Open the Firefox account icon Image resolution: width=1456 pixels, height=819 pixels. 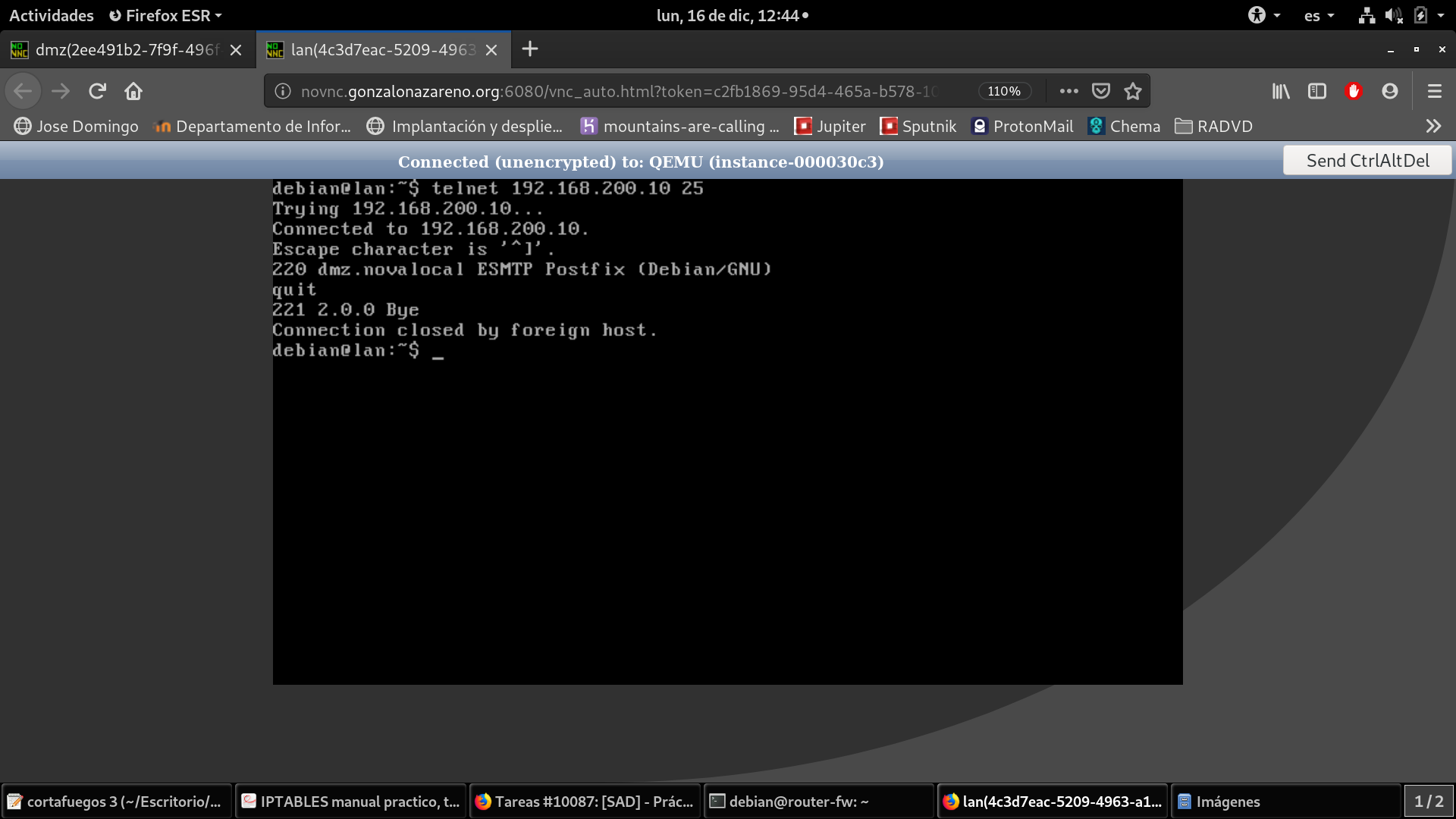(1389, 91)
